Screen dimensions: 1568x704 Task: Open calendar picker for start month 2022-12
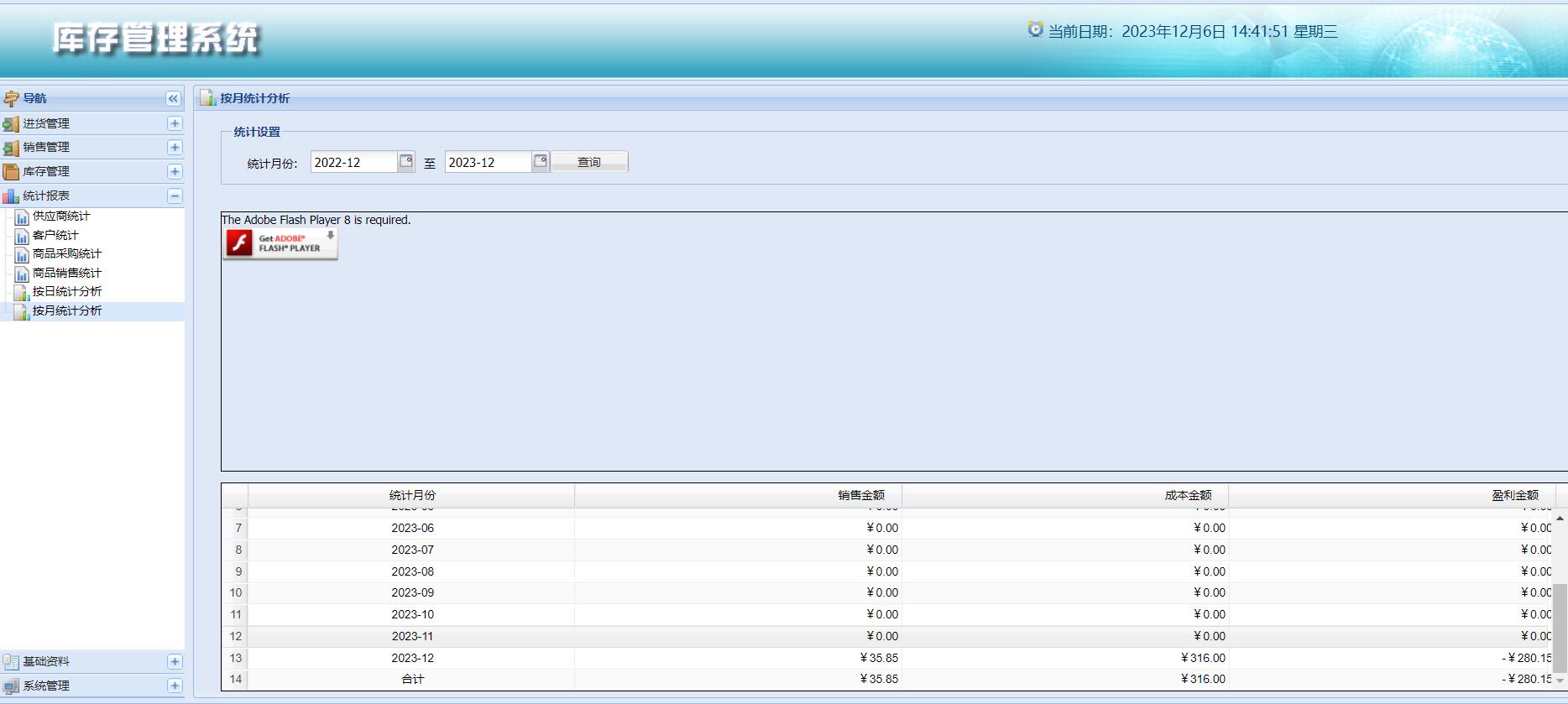(406, 161)
